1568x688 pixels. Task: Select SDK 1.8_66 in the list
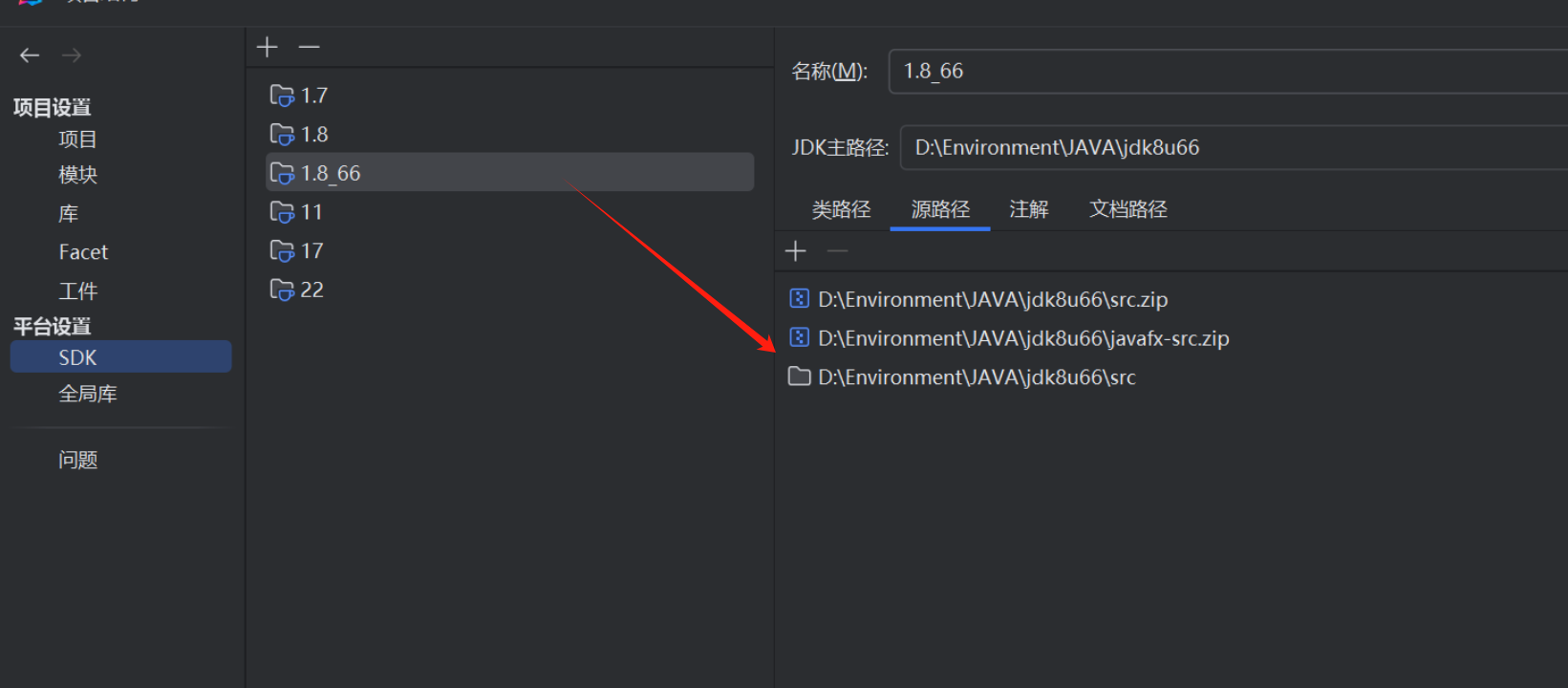point(509,173)
